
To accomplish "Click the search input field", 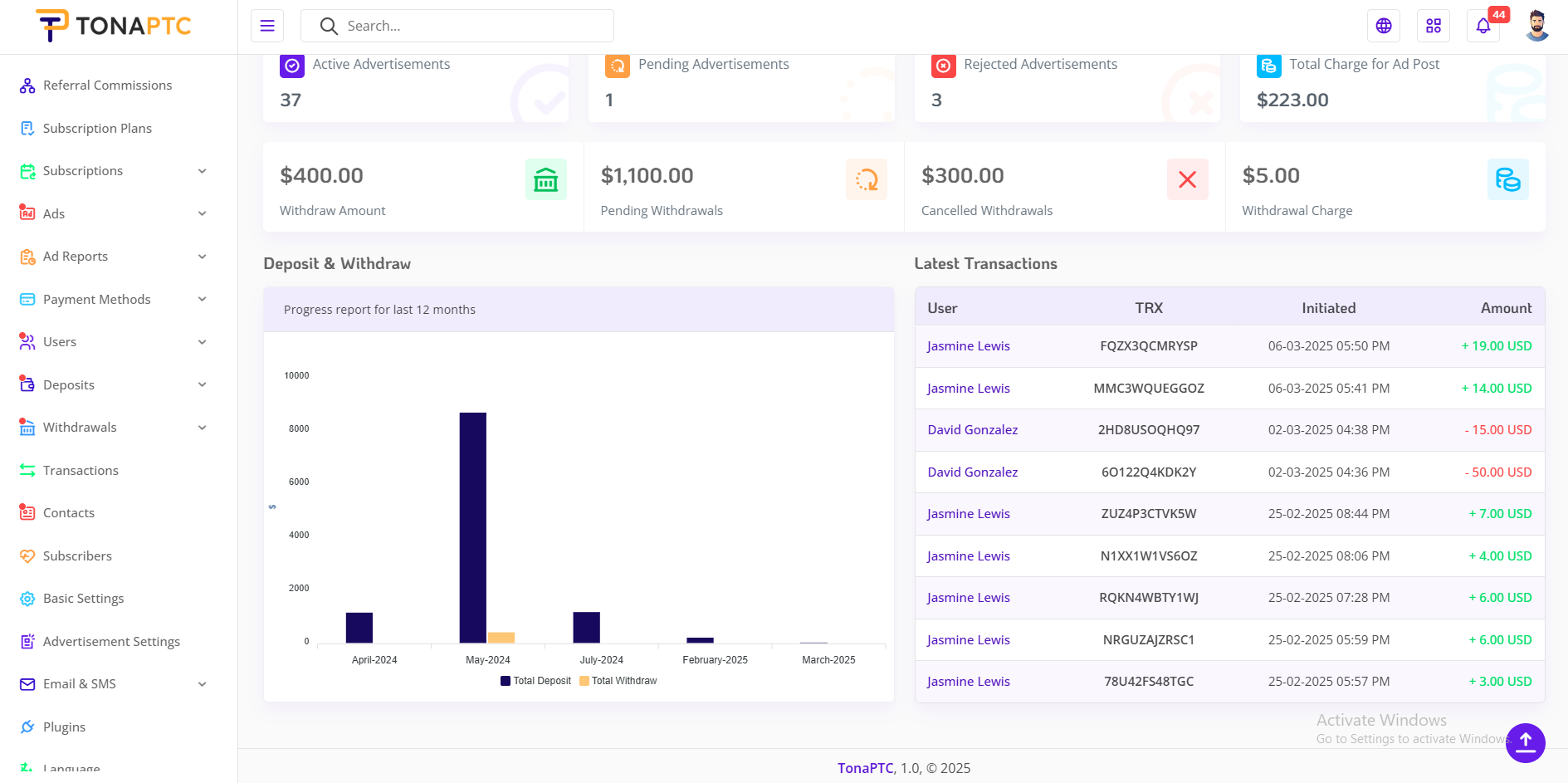I will [457, 26].
